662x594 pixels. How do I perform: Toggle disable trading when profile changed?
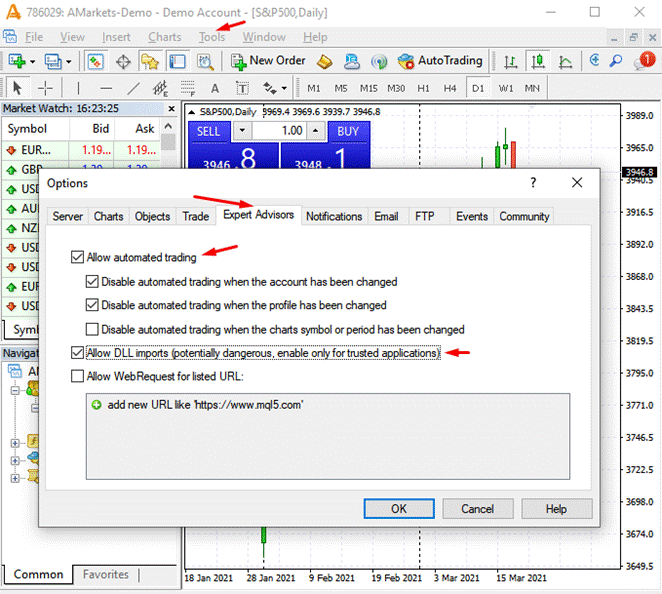(92, 305)
